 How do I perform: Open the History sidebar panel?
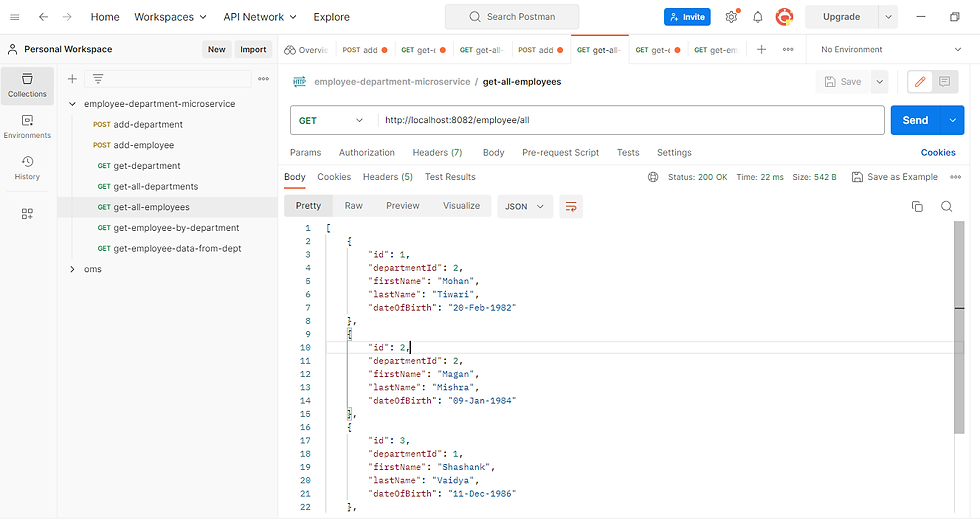27,168
